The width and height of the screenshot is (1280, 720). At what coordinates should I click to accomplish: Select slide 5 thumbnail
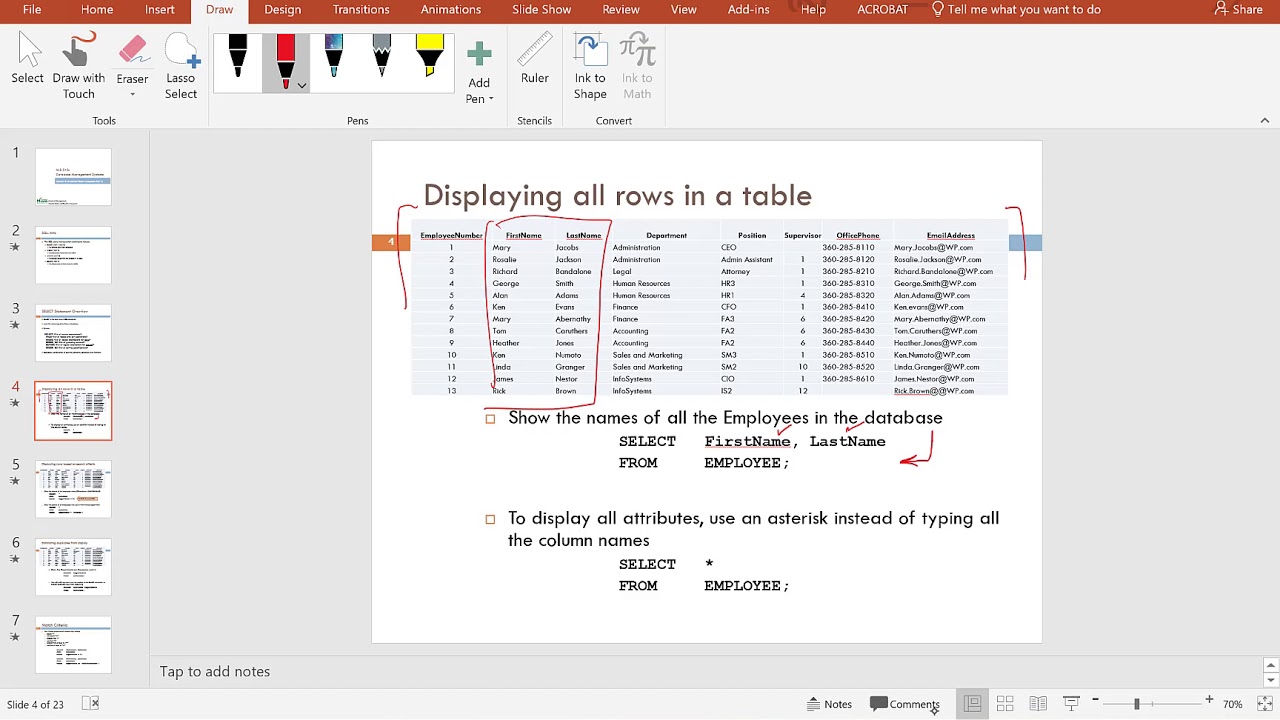coord(73,489)
